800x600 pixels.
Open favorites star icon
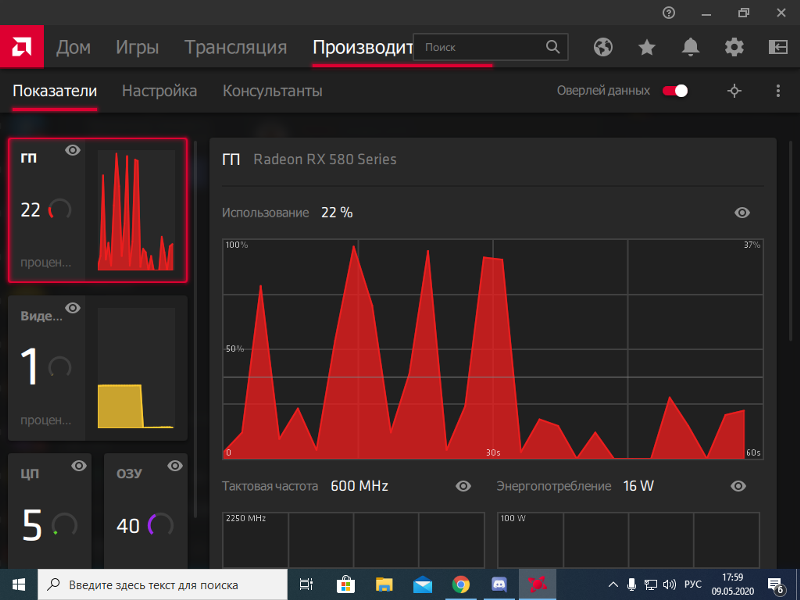[x=647, y=47]
